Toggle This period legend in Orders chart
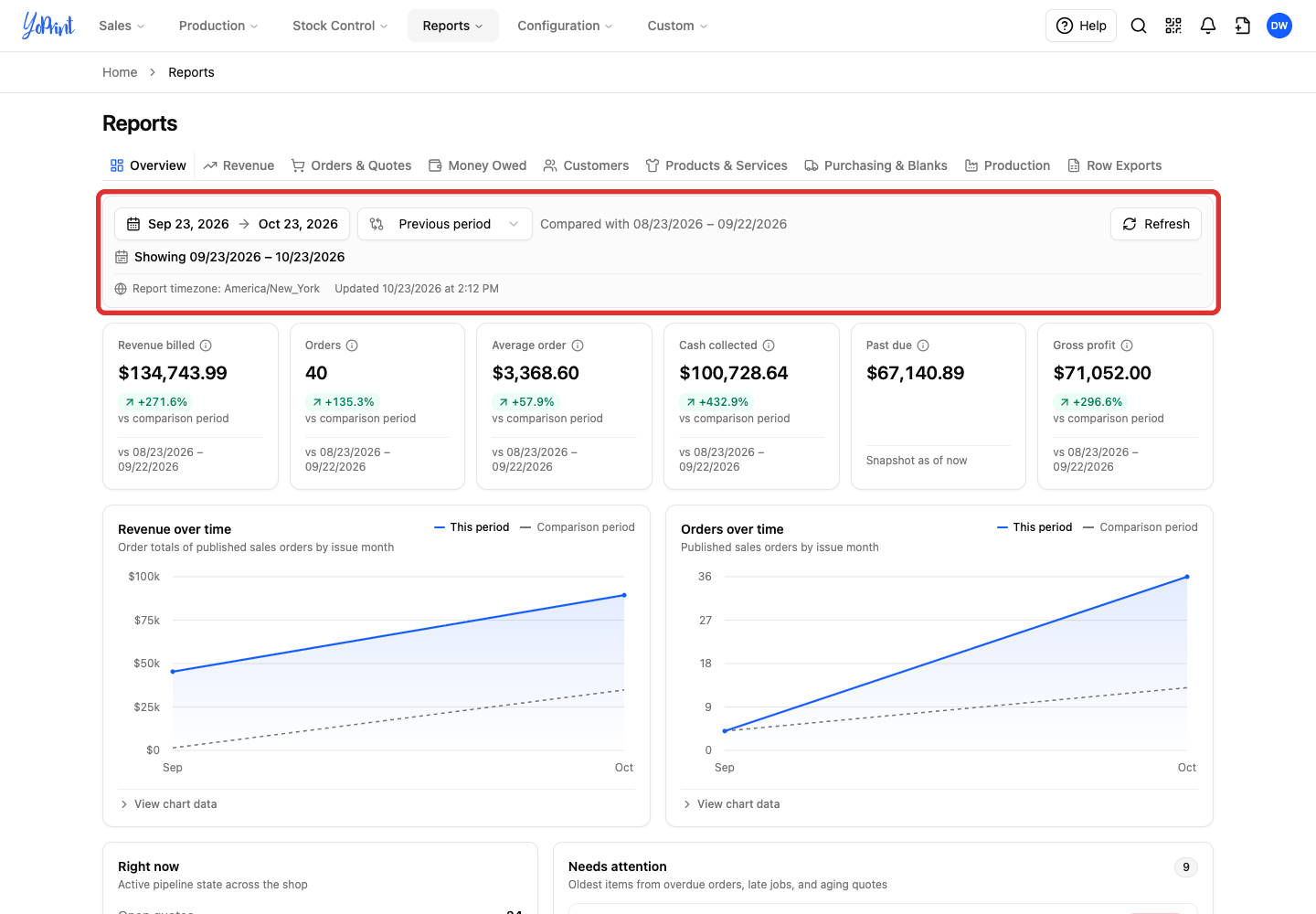This screenshot has width=1316, height=914. click(1035, 527)
